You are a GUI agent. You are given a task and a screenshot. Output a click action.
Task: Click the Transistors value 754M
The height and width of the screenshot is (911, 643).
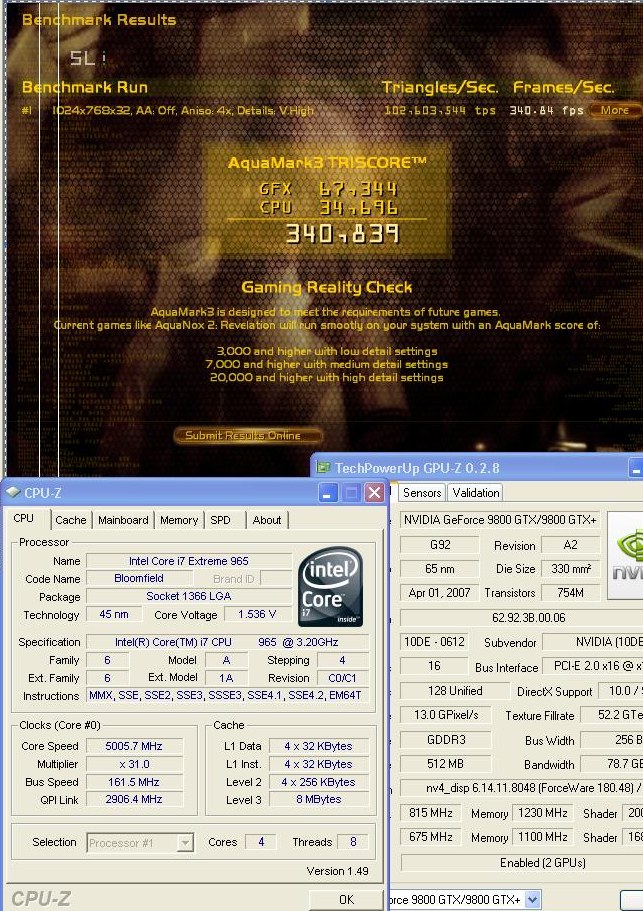click(570, 593)
